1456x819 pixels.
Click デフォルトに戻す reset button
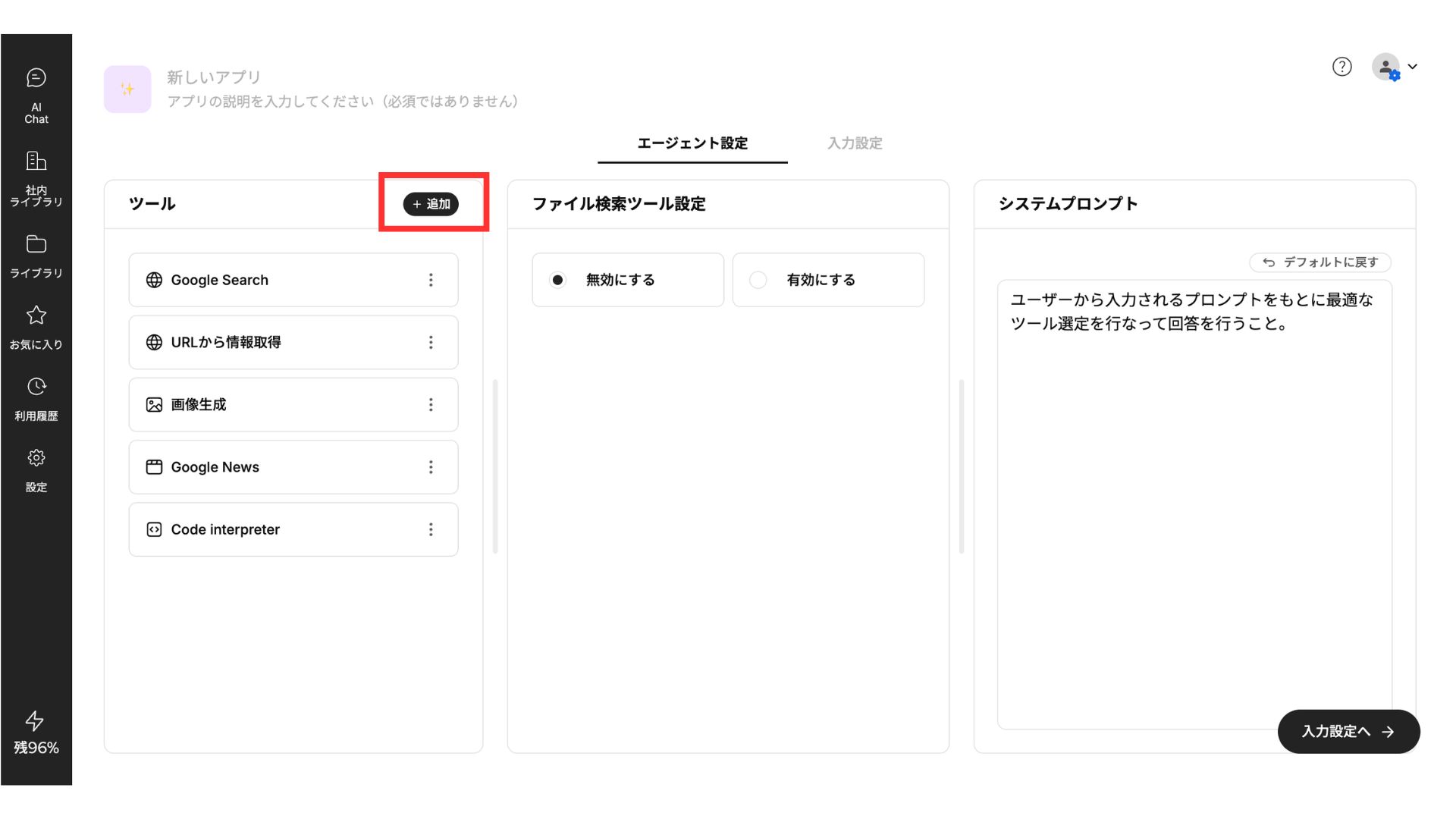[x=1319, y=262]
